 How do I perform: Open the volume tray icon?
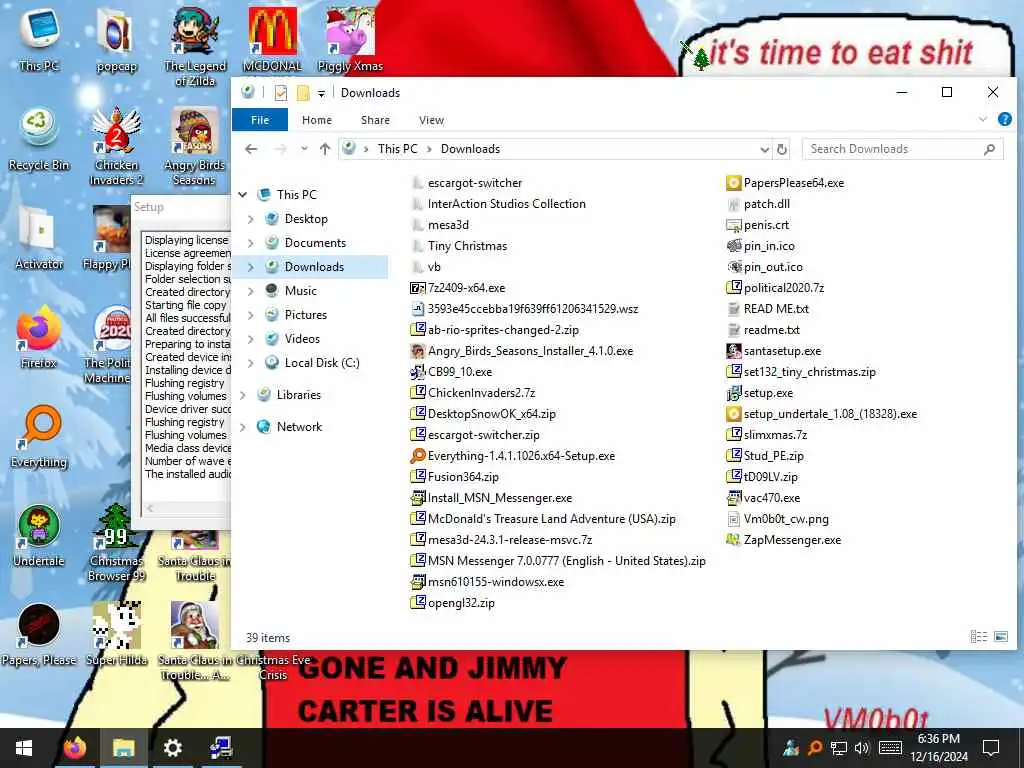click(862, 748)
